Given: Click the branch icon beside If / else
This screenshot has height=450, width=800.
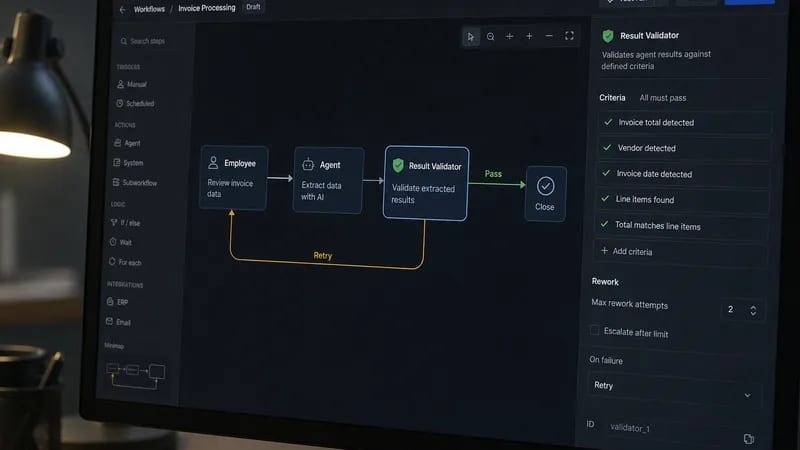Looking at the screenshot, I should pos(113,222).
